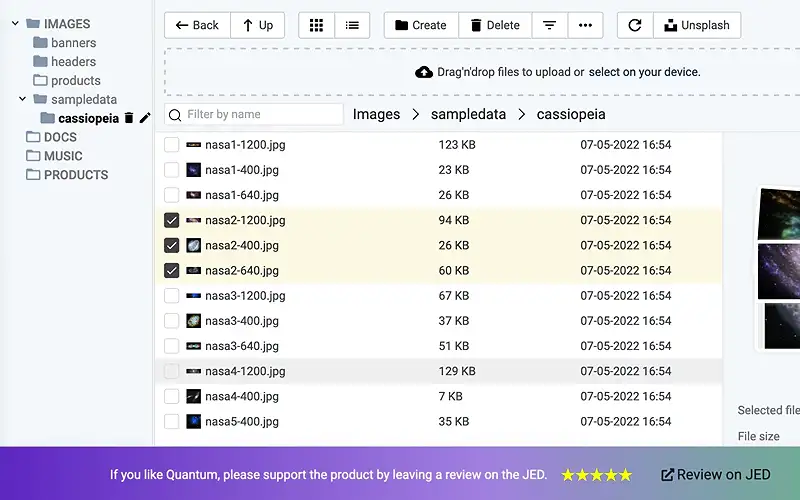The image size is (800, 500).
Task: Click the Unsplash button
Action: click(x=697, y=25)
